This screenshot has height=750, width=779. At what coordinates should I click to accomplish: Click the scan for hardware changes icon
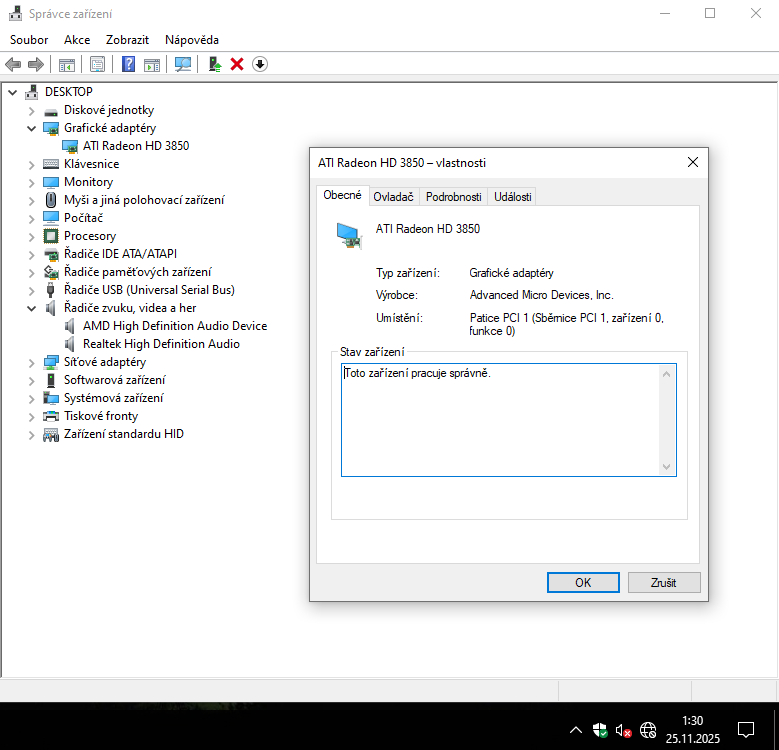click(x=182, y=64)
